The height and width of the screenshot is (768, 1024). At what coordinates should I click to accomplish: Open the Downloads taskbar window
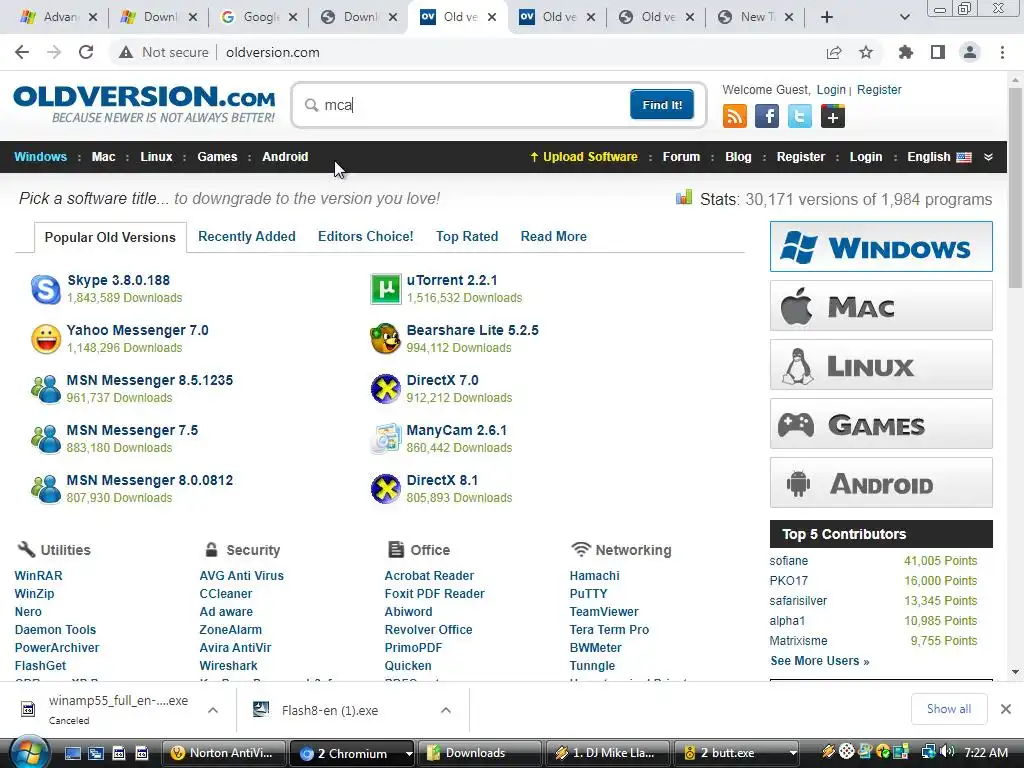point(479,754)
